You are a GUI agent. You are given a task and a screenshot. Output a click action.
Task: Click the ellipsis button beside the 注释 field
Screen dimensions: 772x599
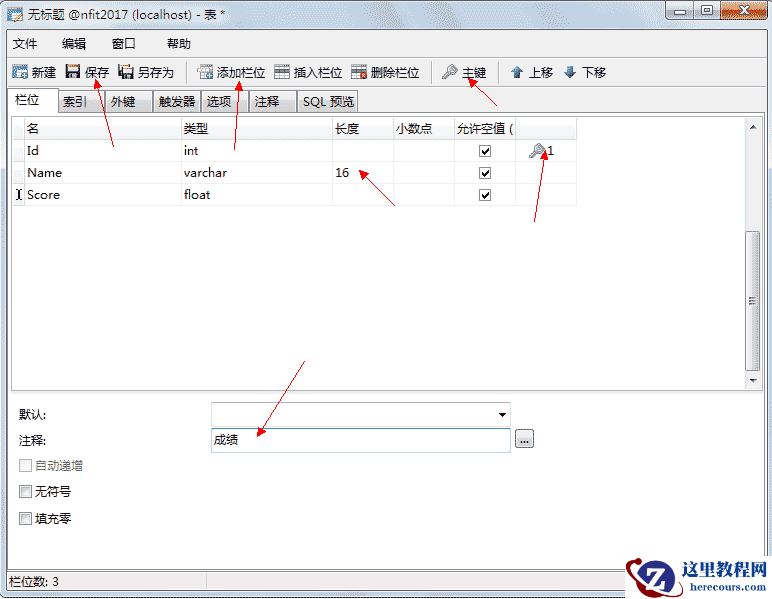pos(524,439)
